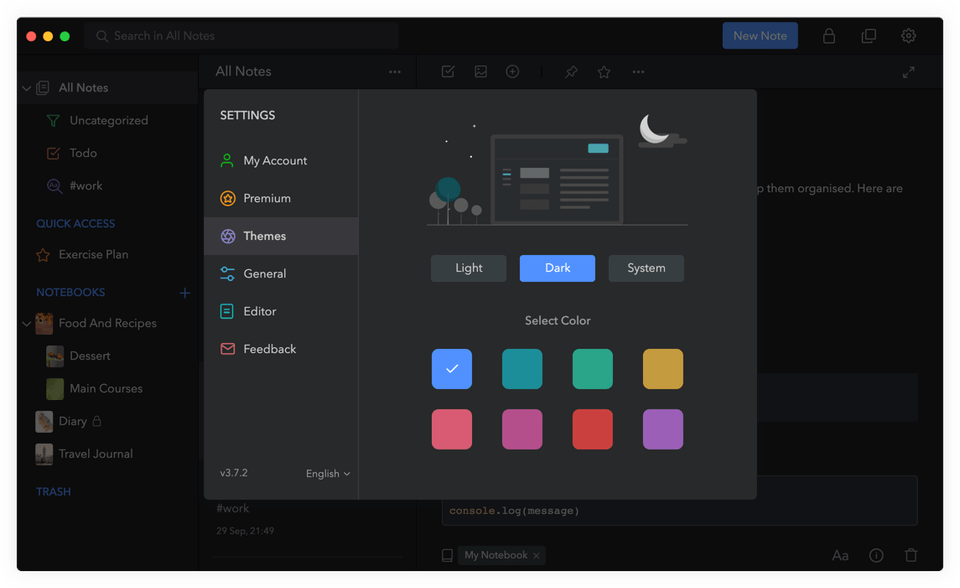Open the English language dropdown

(327, 473)
